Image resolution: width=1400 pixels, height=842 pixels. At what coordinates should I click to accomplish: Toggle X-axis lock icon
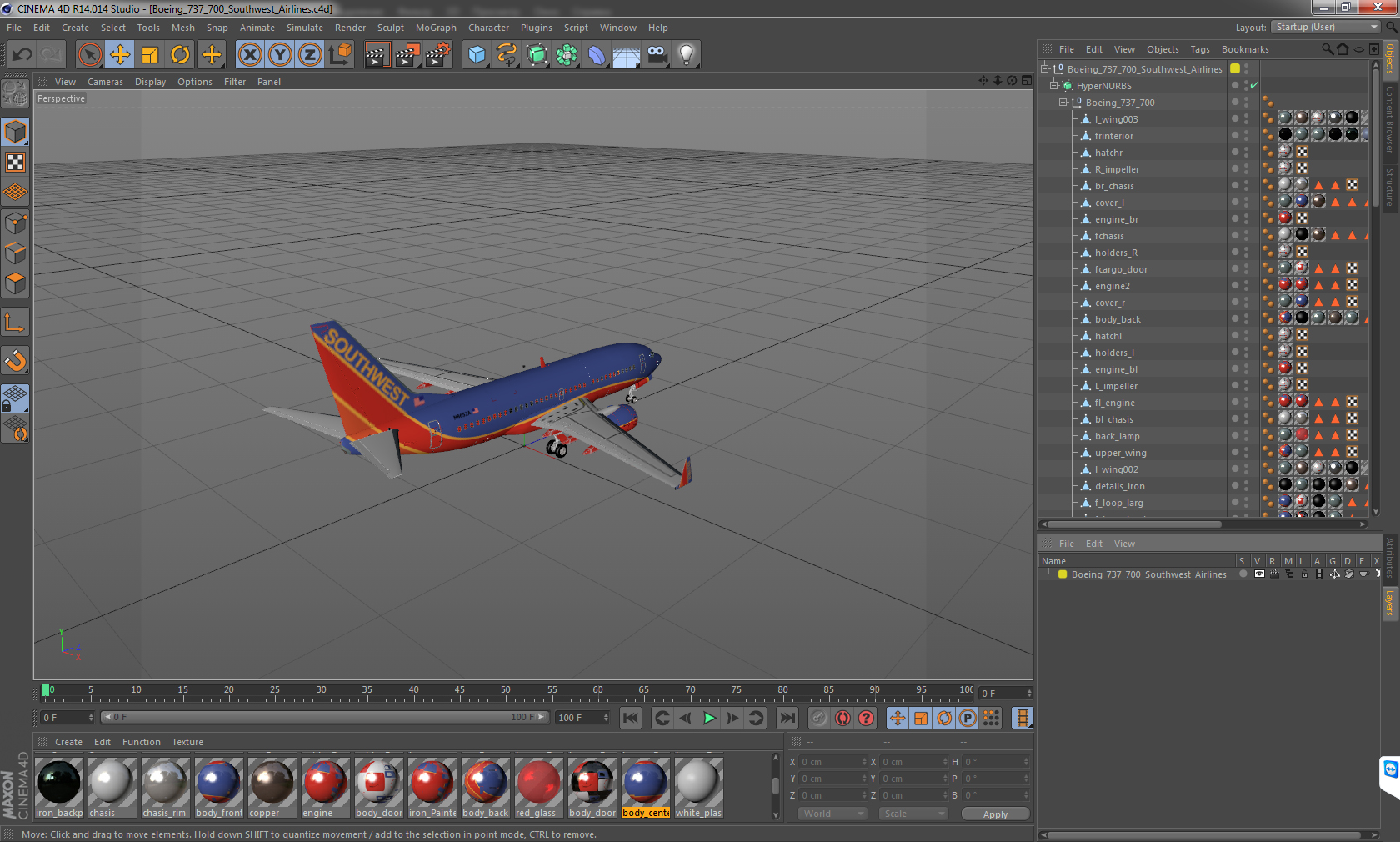click(x=249, y=55)
